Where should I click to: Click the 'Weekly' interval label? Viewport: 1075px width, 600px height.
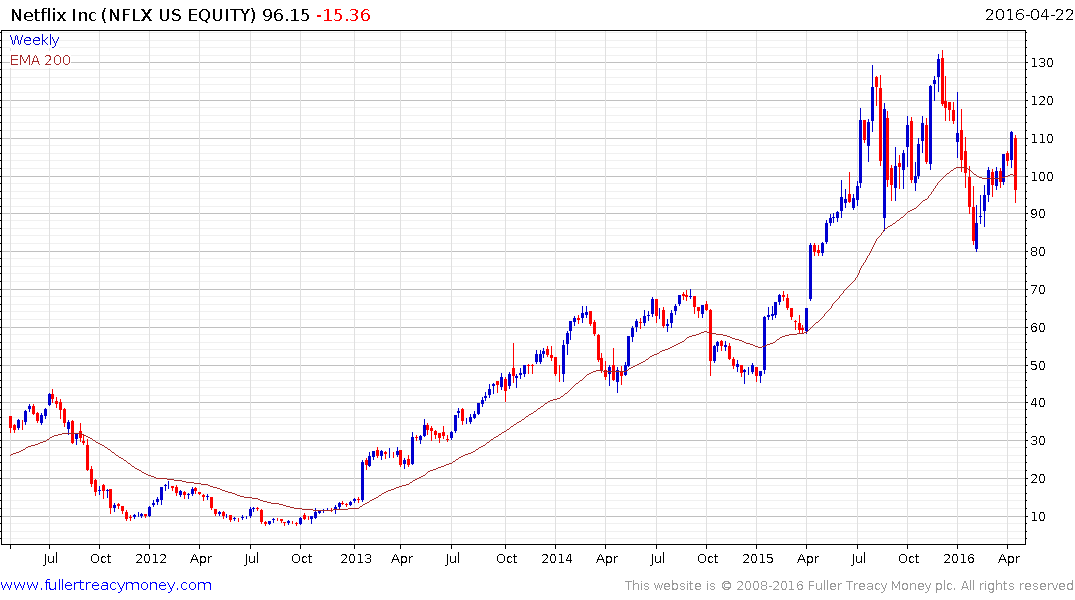(34, 40)
